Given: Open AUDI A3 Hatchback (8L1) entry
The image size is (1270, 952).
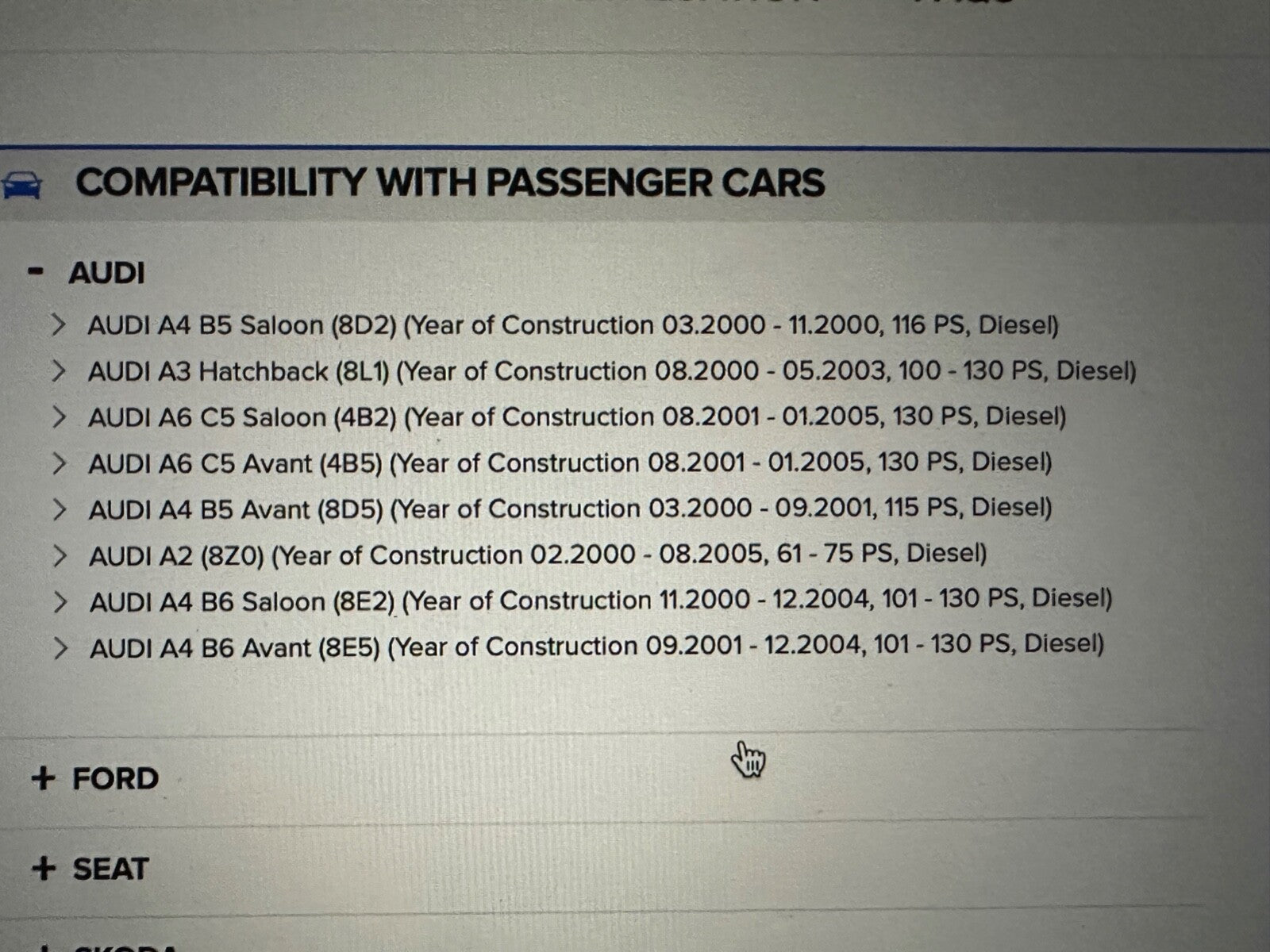Looking at the screenshot, I should 611,371.
